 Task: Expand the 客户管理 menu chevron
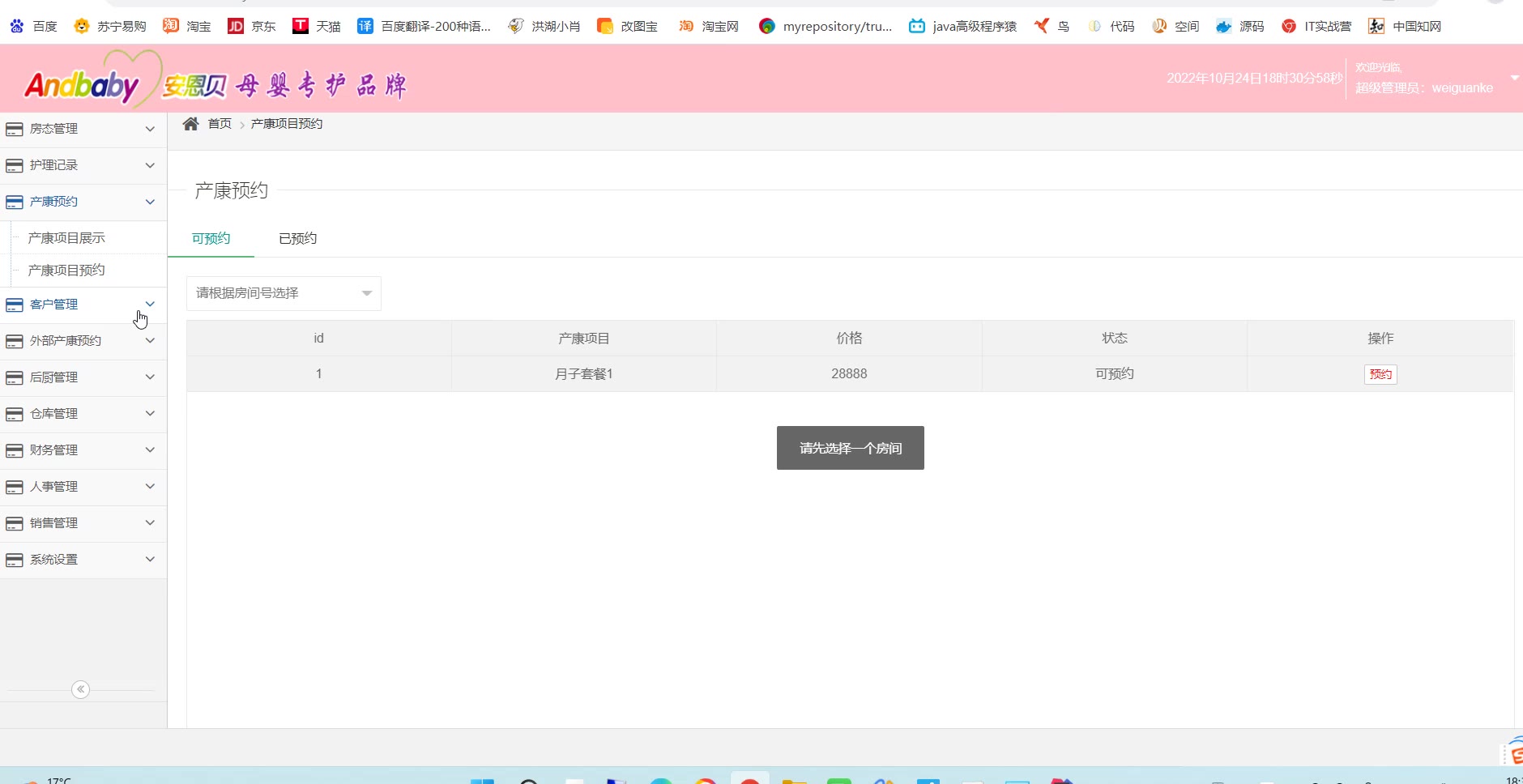(x=150, y=305)
